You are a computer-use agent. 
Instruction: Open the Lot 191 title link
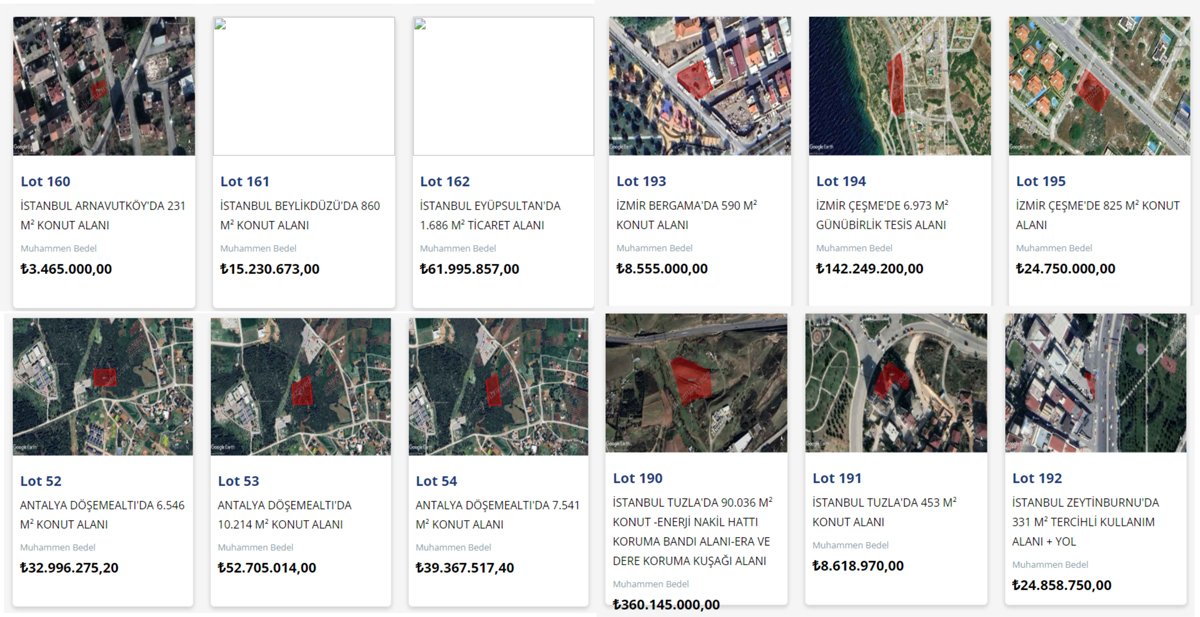coord(838,478)
